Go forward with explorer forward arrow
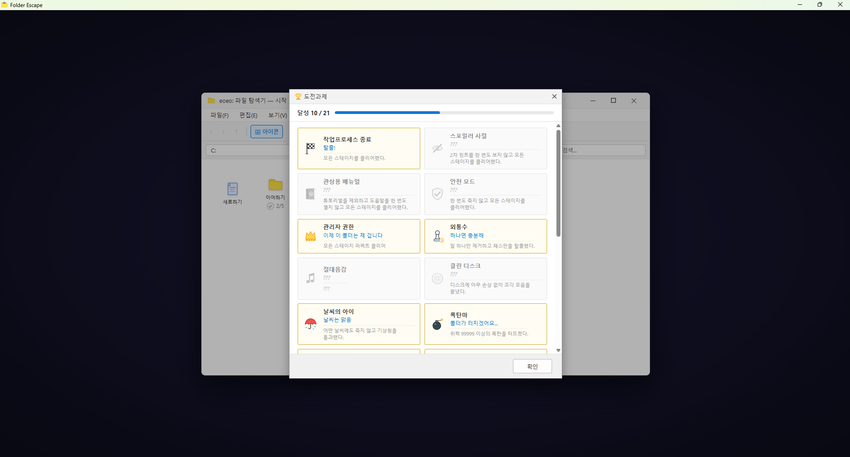 click(223, 132)
